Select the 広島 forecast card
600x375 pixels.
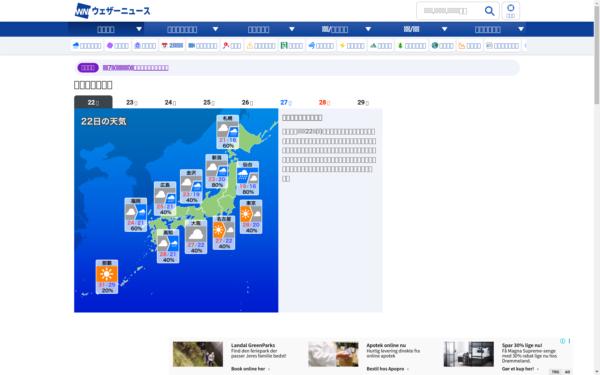(165, 199)
